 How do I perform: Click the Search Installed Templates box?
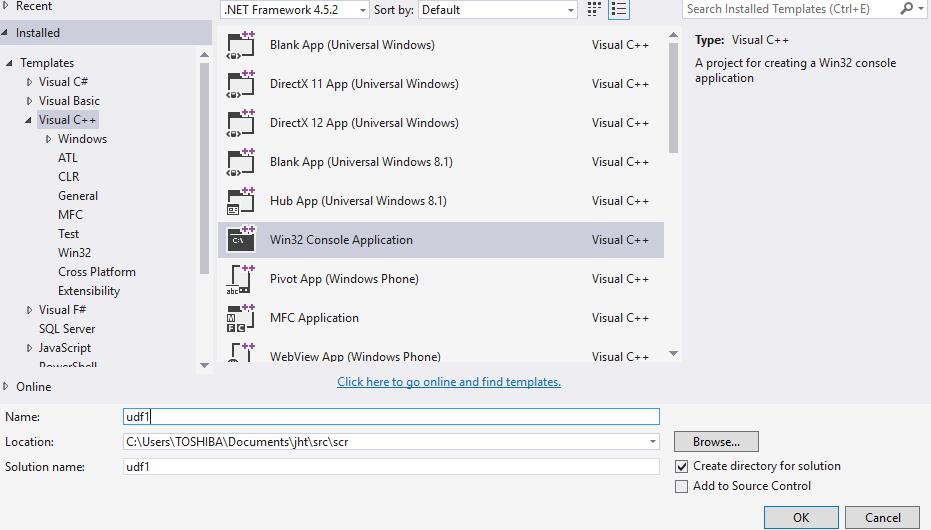tap(790, 9)
